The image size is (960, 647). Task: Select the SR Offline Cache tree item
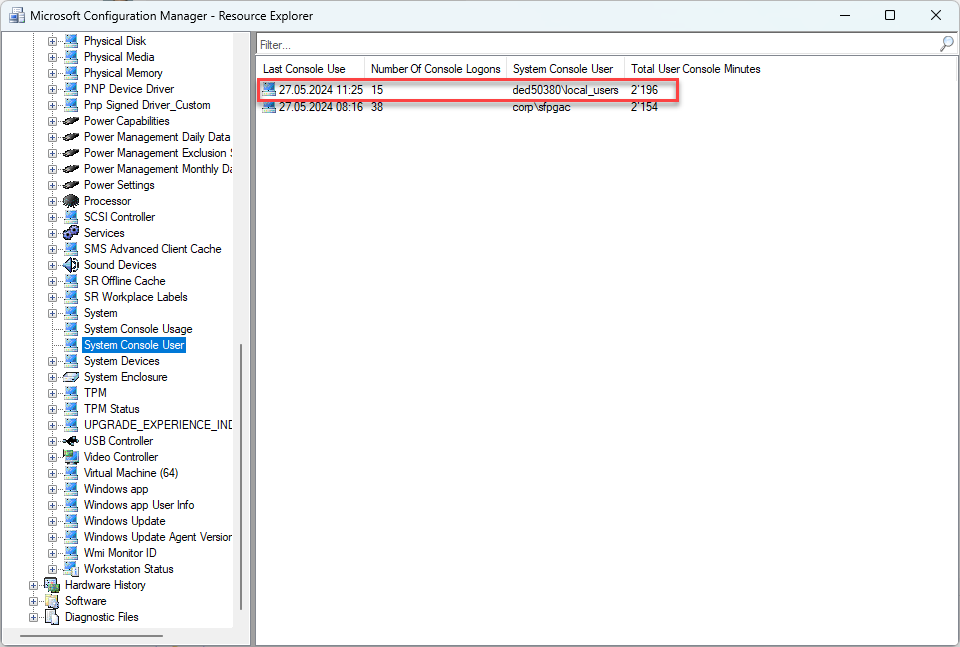[124, 281]
